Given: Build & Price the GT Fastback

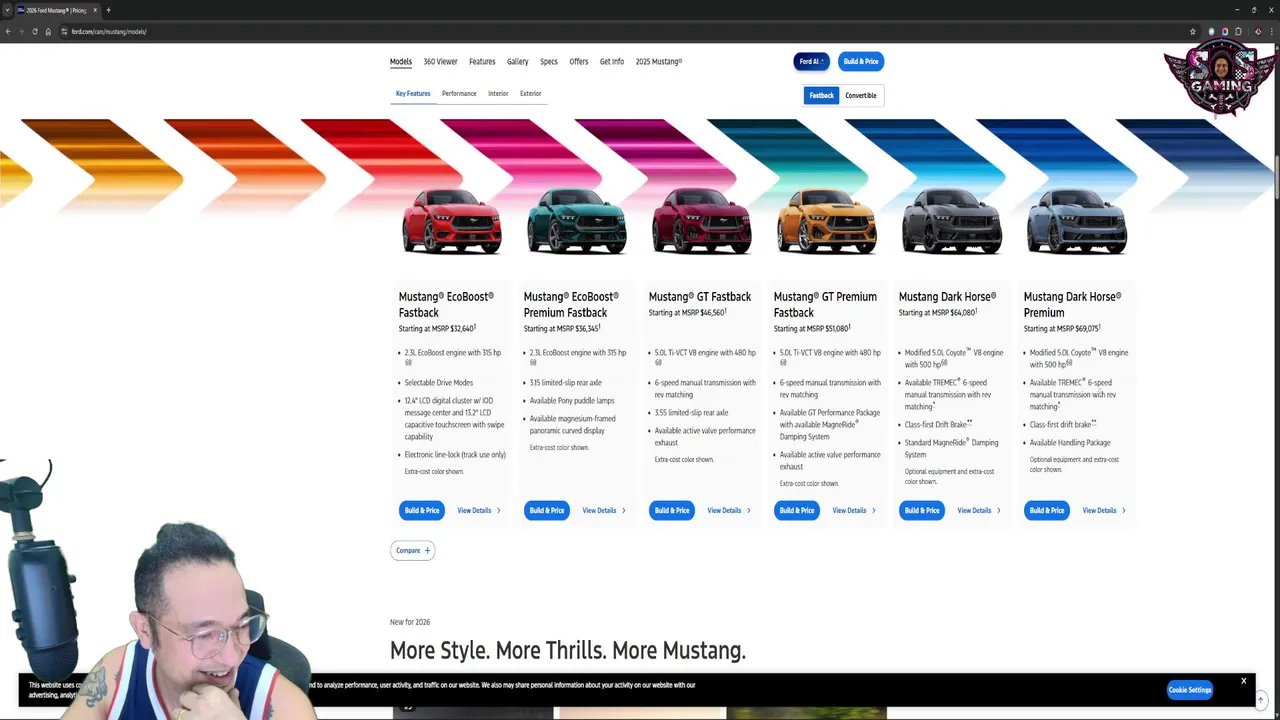Looking at the screenshot, I should pos(672,510).
